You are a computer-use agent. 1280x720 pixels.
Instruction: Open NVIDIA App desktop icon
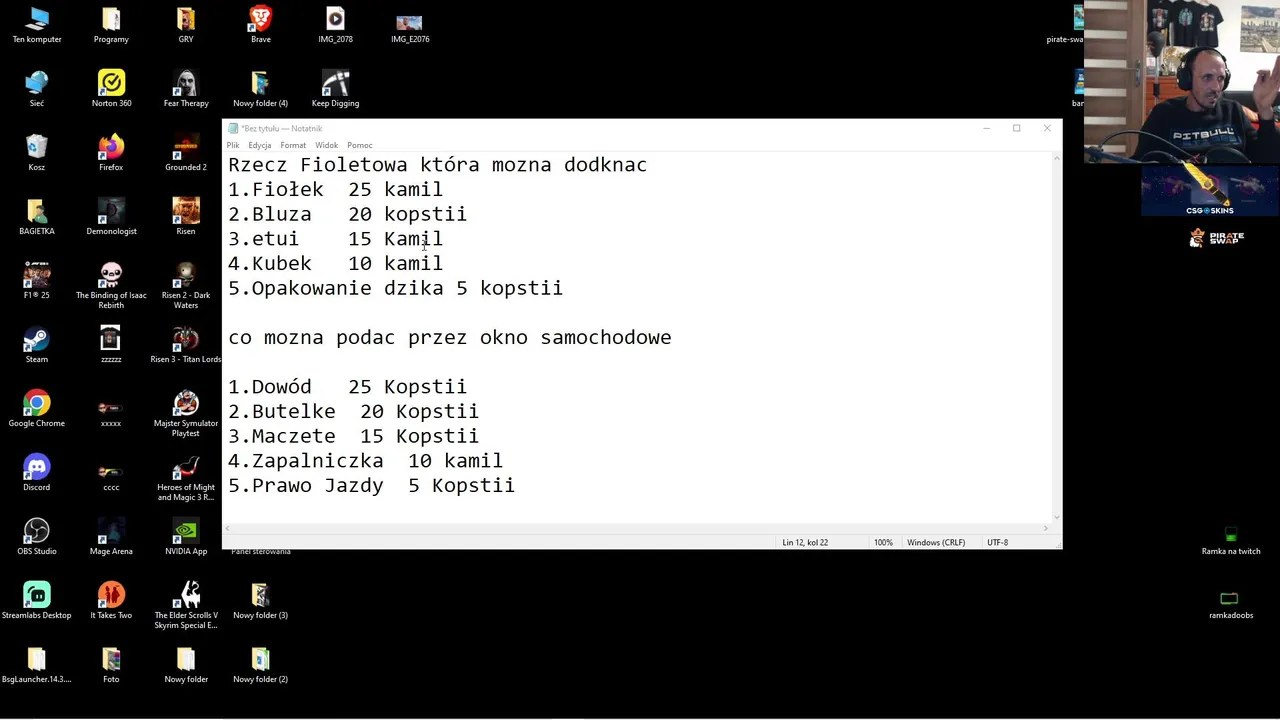point(186,537)
